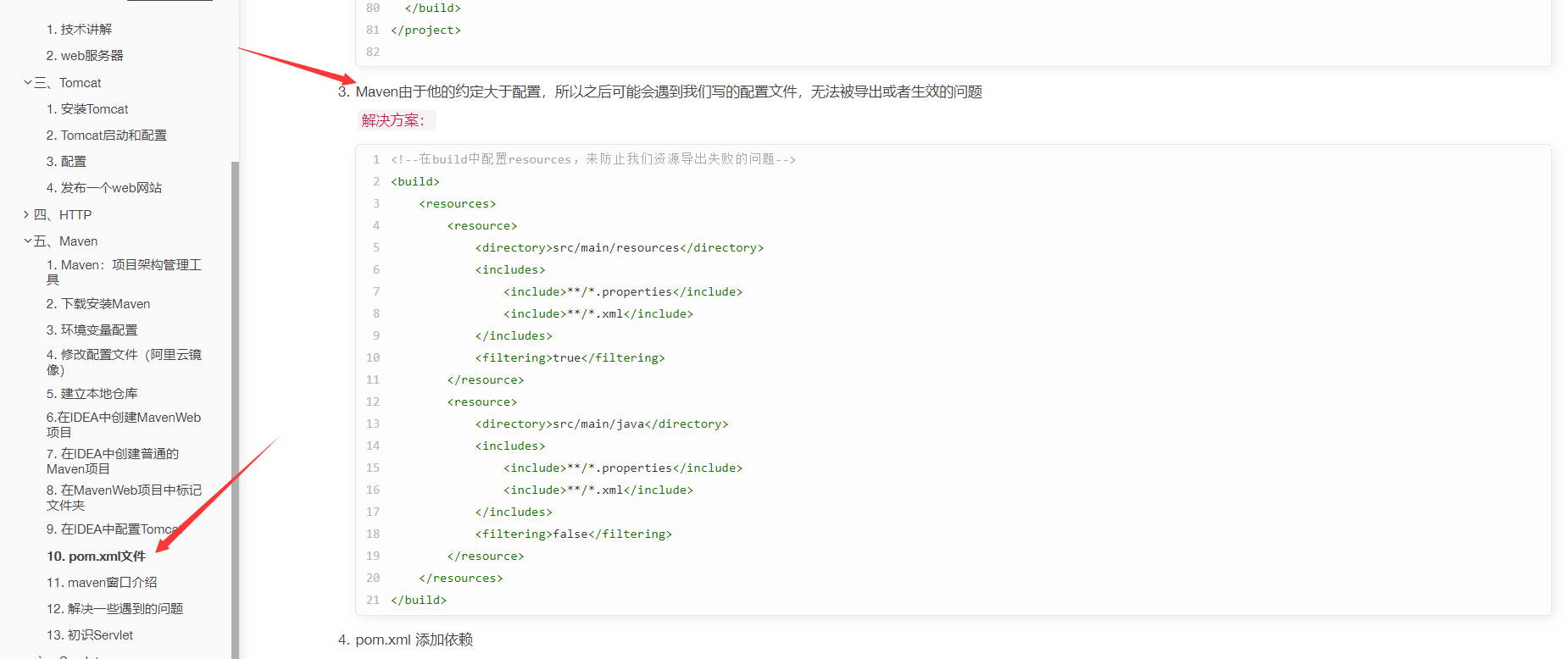Jump to 5. 建立本地仓库
This screenshot has width=1568, height=659.
[92, 393]
